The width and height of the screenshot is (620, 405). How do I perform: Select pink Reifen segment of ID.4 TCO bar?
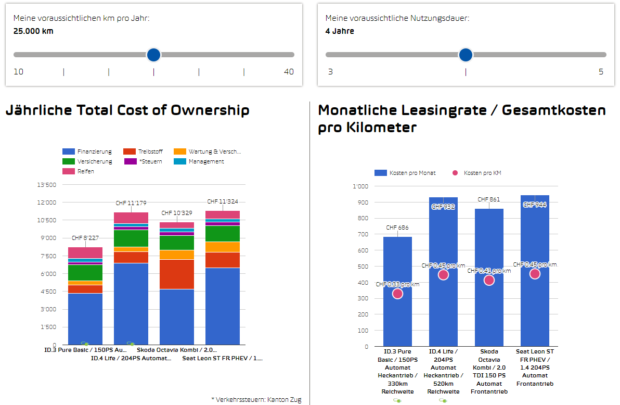pos(131,218)
